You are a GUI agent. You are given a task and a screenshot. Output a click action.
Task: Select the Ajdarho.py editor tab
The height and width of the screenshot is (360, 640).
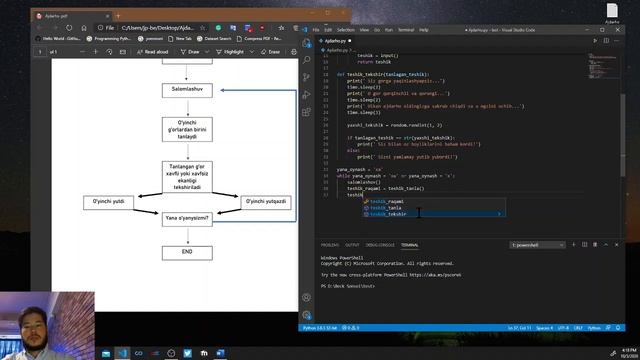pyautogui.click(x=335, y=41)
